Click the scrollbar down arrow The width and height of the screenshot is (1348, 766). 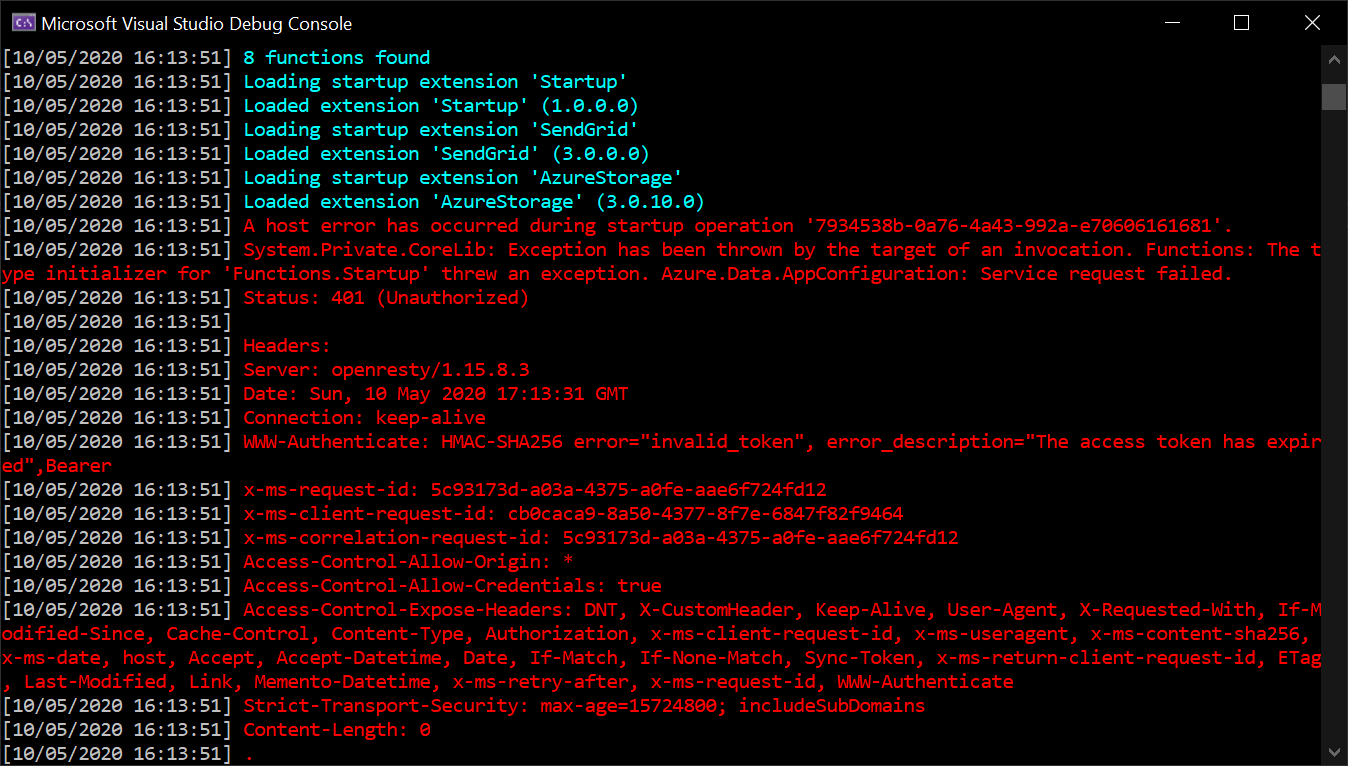1334,751
